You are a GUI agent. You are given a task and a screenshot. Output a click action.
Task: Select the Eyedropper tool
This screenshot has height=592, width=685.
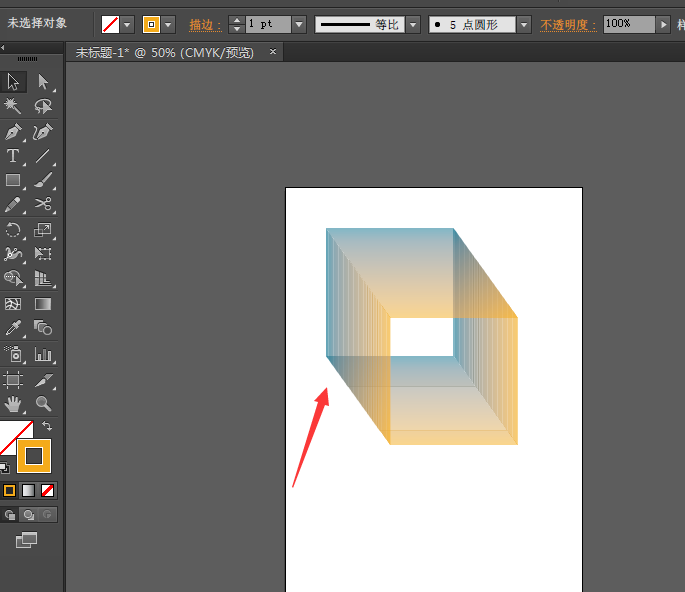point(13,328)
